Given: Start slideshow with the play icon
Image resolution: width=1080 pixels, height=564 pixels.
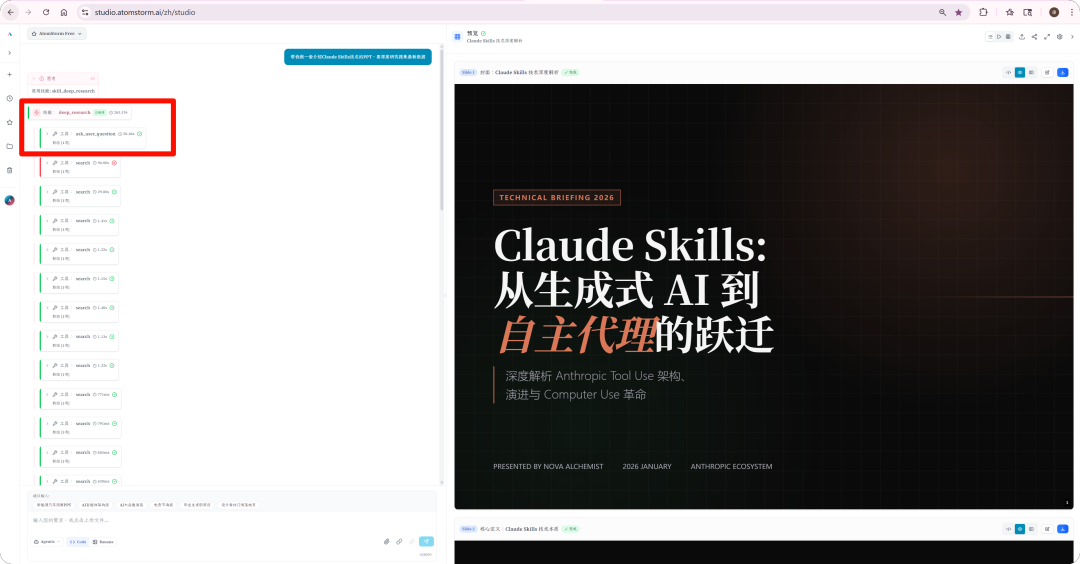Looking at the screenshot, I should click(x=999, y=36).
